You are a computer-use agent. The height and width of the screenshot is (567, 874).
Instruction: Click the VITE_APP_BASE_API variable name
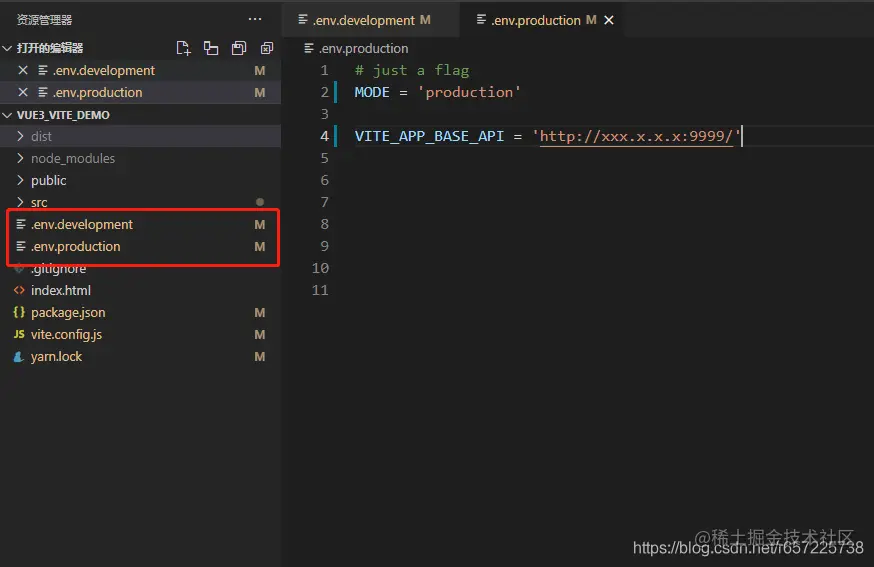tap(429, 136)
